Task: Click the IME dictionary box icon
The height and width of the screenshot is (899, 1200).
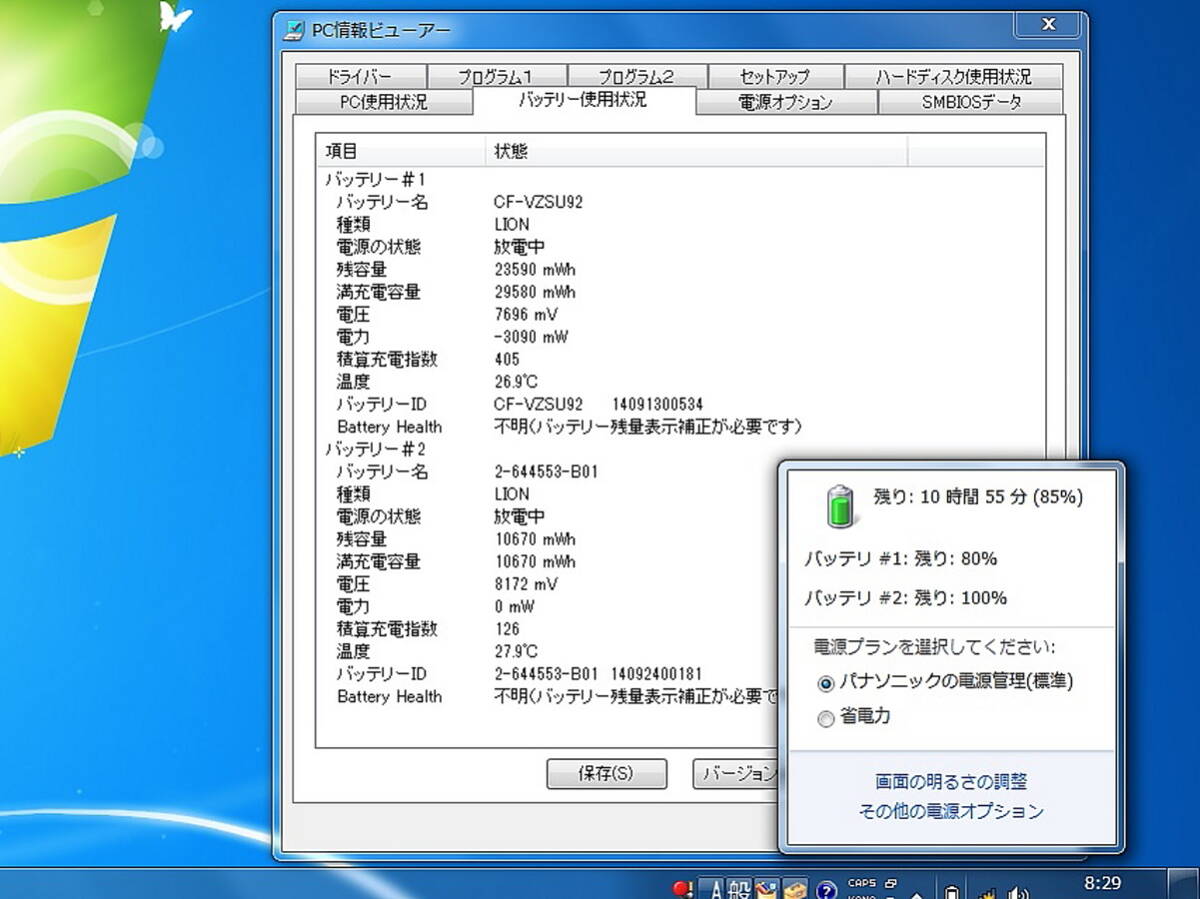Action: tap(796, 888)
